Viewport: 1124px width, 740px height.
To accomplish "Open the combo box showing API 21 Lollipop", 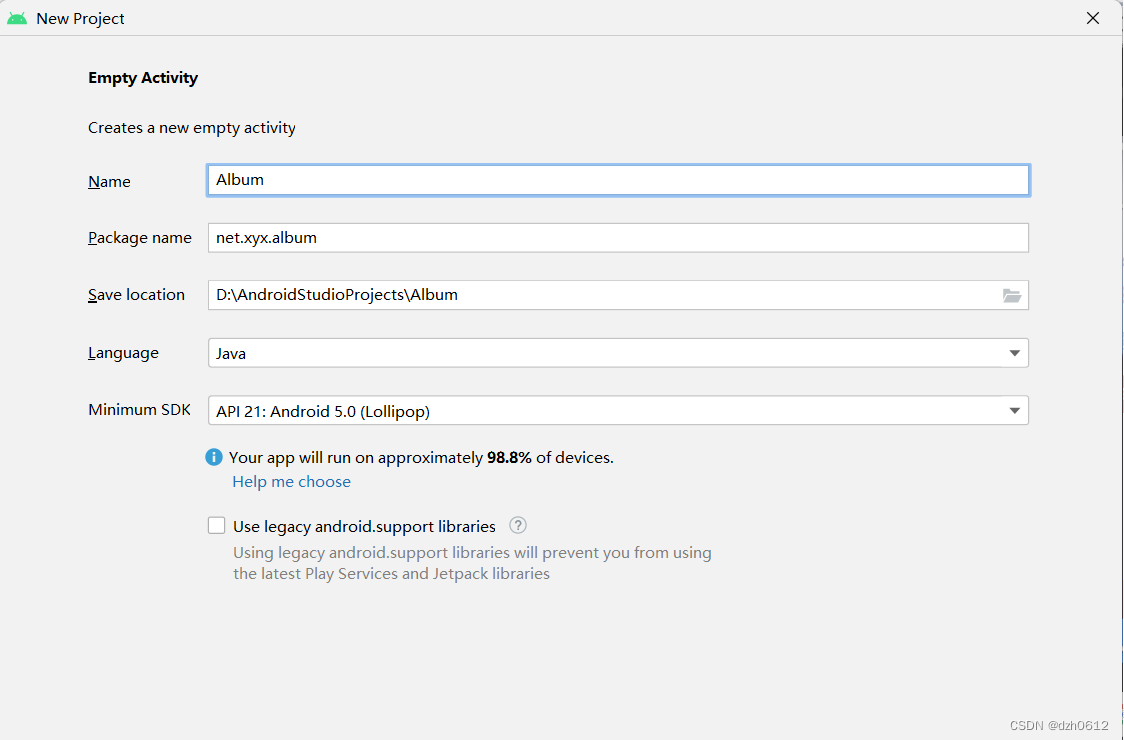I will (x=600, y=411).
